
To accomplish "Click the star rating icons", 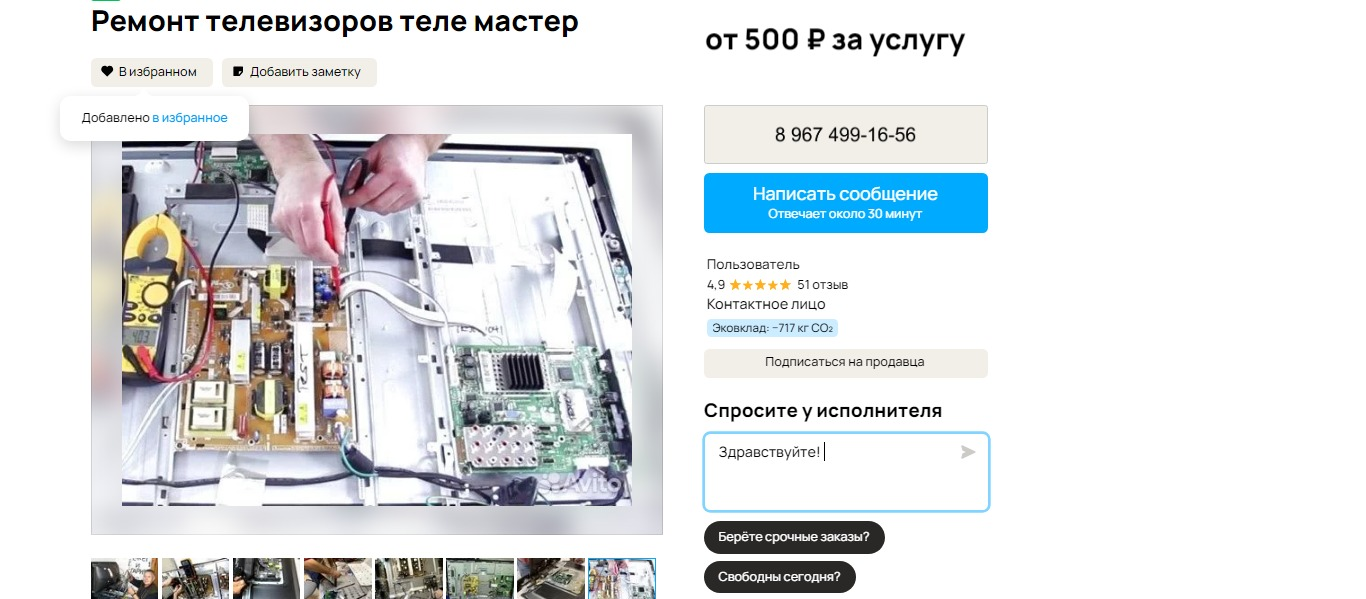I will [760, 285].
